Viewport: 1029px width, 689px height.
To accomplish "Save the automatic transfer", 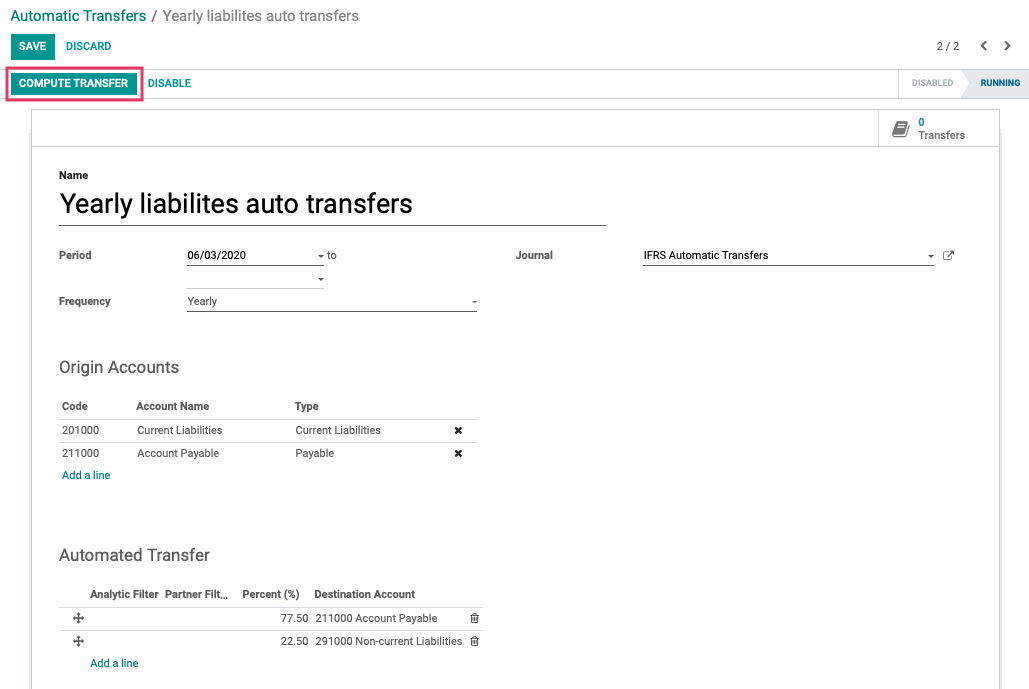I will click(x=33, y=47).
